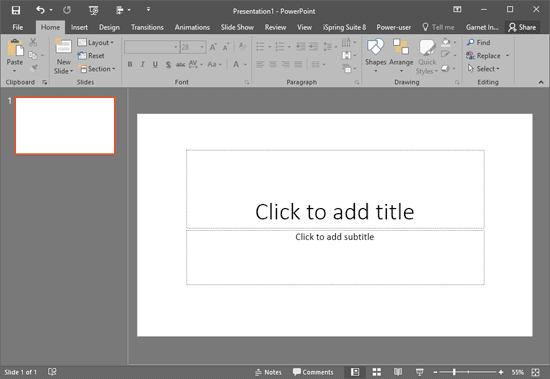
Task: Toggle text shadow S button
Action: tap(168, 64)
